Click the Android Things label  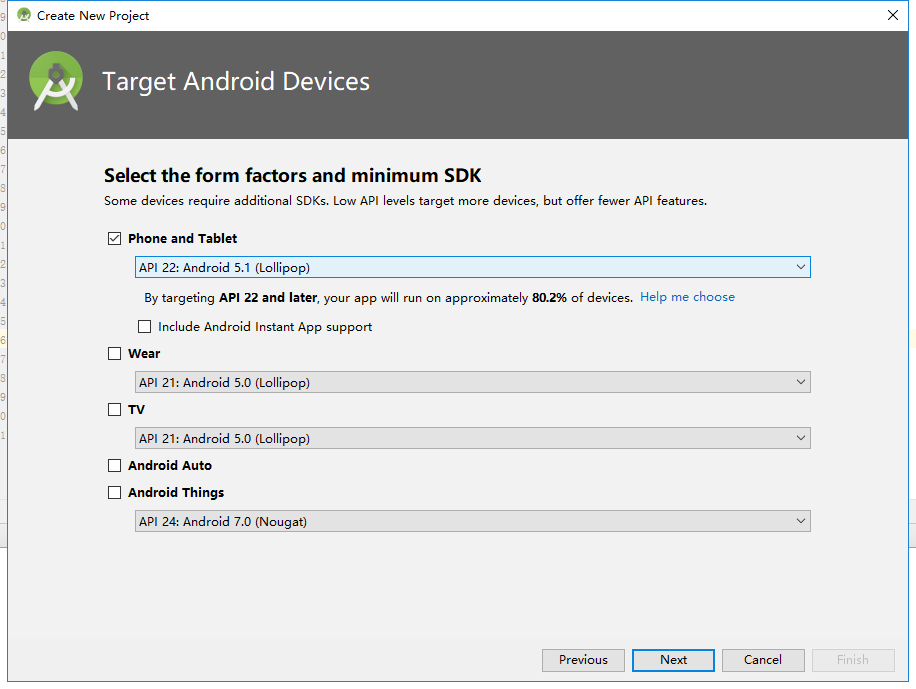(176, 493)
